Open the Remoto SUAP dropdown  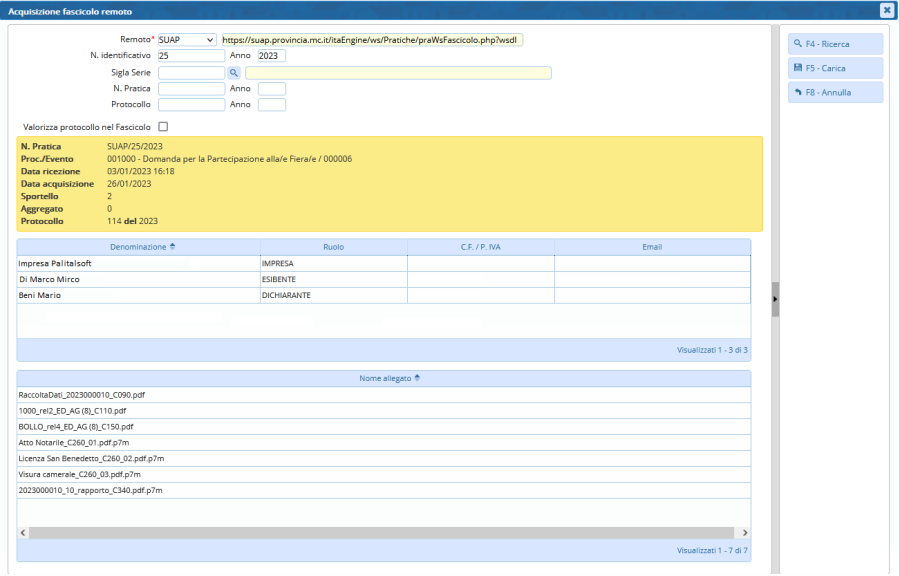pos(186,40)
